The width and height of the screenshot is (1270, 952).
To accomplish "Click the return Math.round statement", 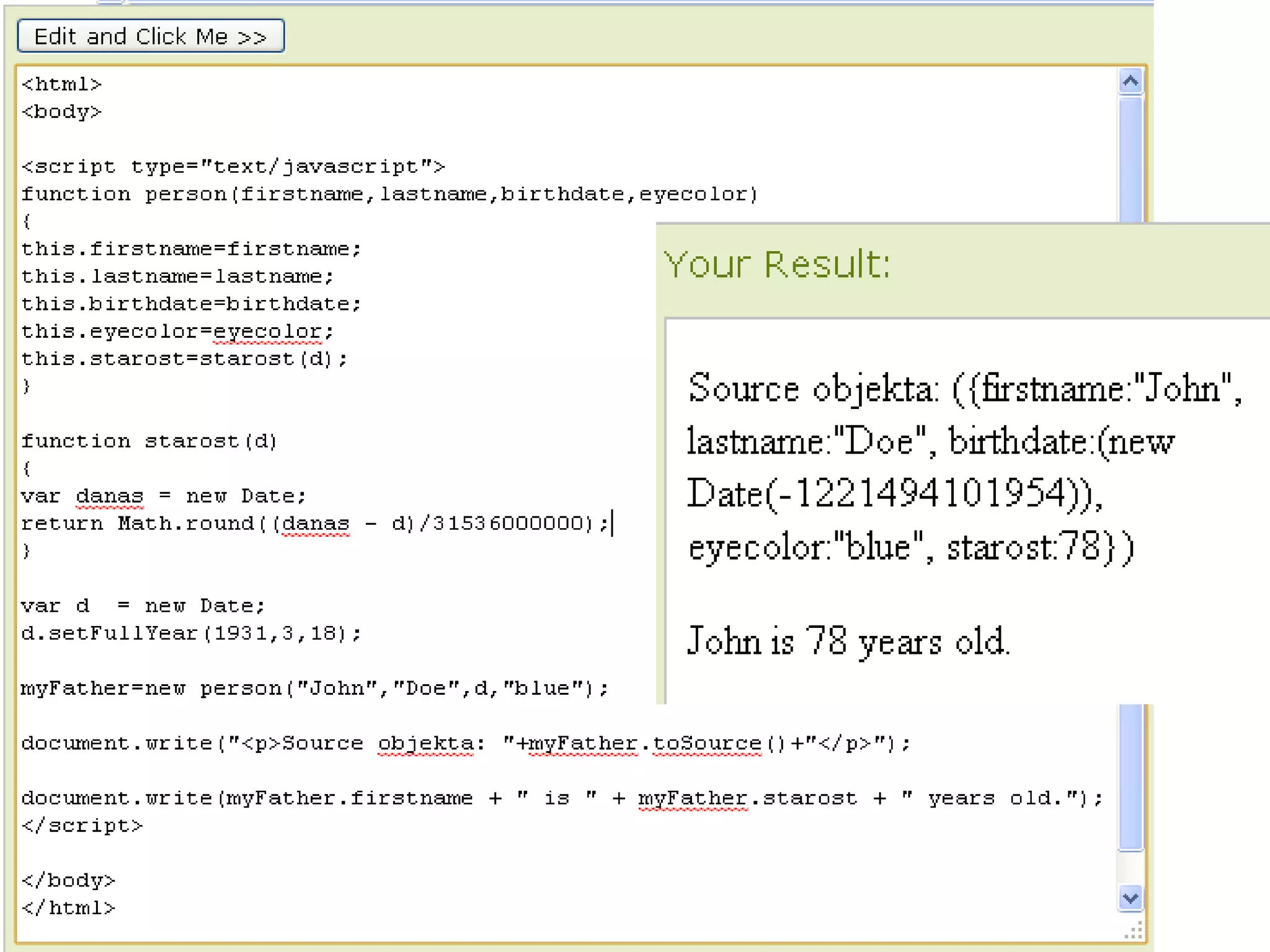I will click(x=314, y=524).
